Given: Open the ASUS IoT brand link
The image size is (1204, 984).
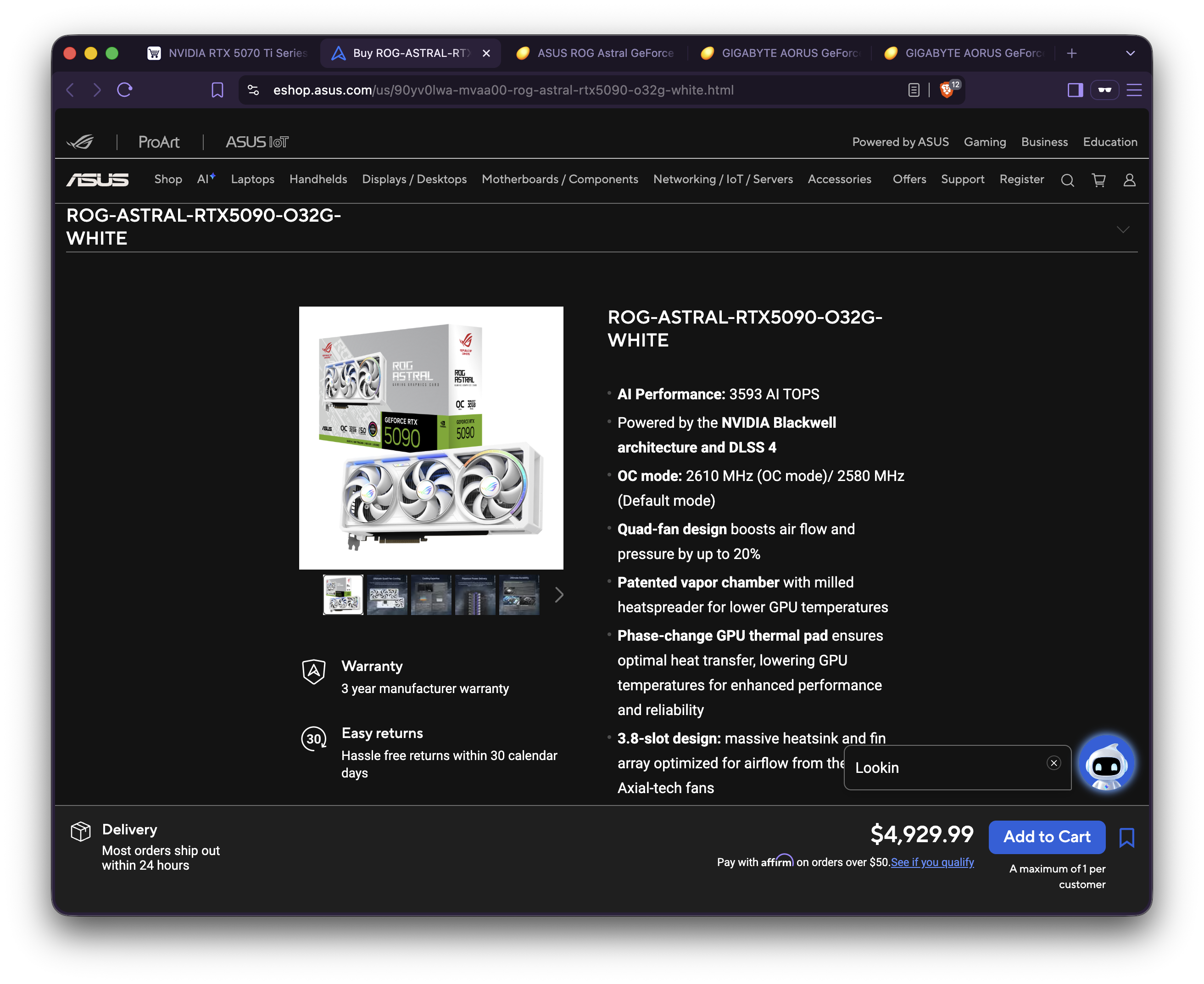Looking at the screenshot, I should coord(257,142).
